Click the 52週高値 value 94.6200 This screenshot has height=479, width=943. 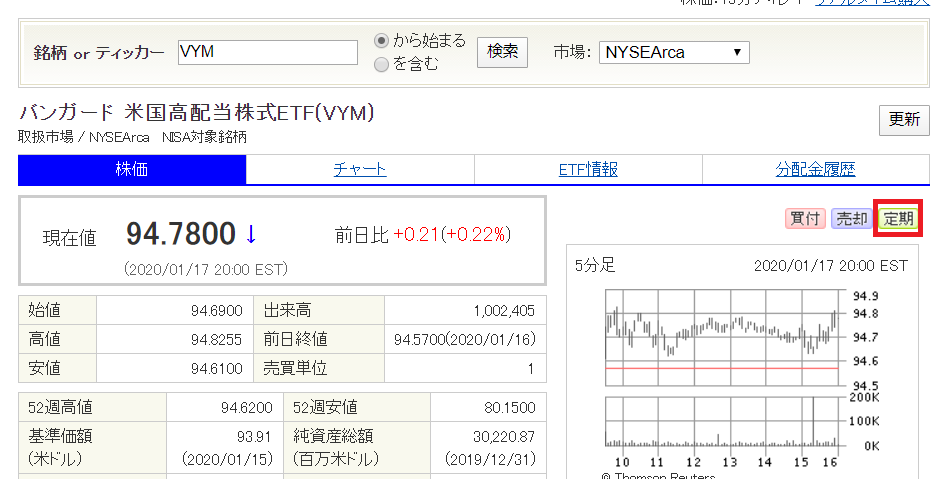click(247, 408)
